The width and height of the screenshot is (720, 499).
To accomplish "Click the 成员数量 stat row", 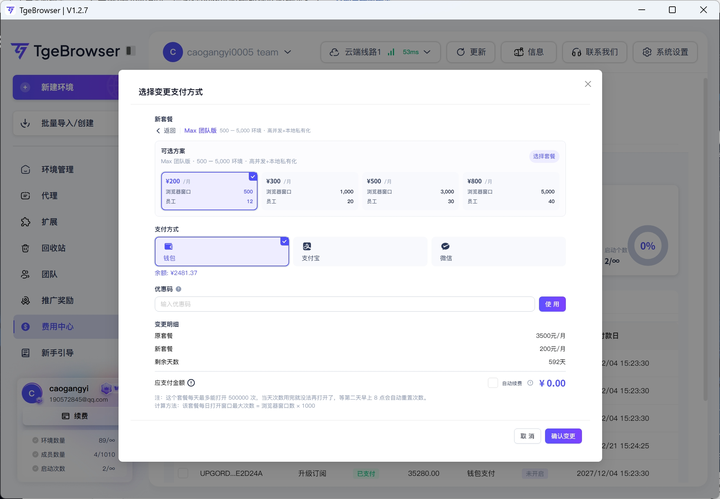I will coord(74,454).
